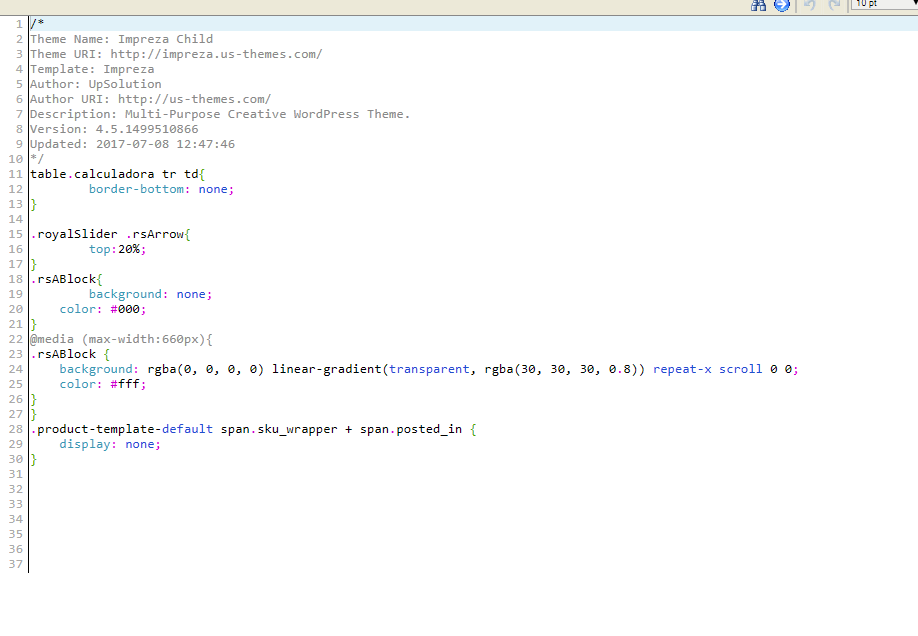Click the opening '/*' comment on line 1
The image size is (918, 636).
point(37,24)
